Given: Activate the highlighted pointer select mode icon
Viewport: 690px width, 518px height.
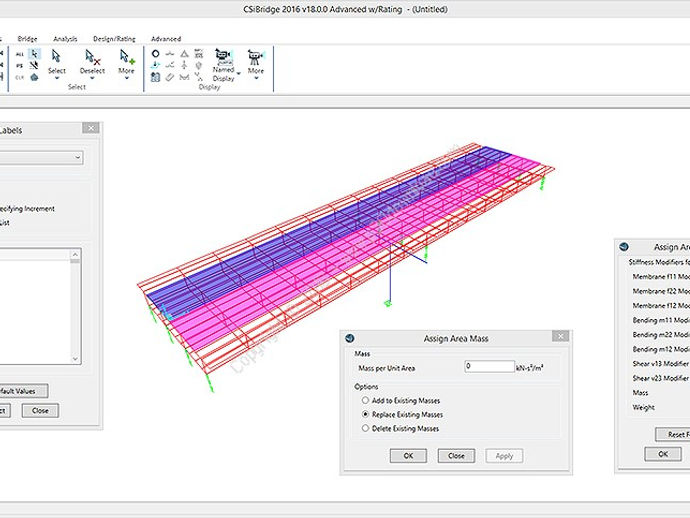Looking at the screenshot, I should (x=34, y=54).
